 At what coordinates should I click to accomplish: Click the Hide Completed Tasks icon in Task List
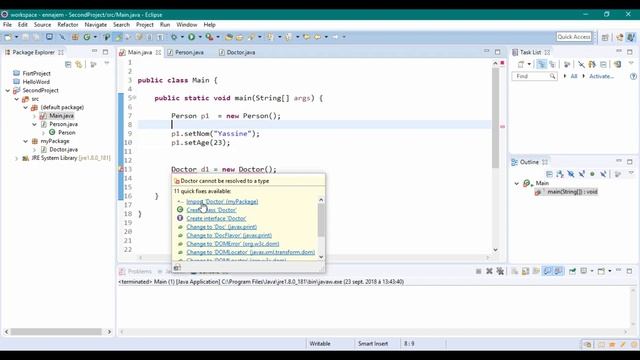(x=581, y=64)
